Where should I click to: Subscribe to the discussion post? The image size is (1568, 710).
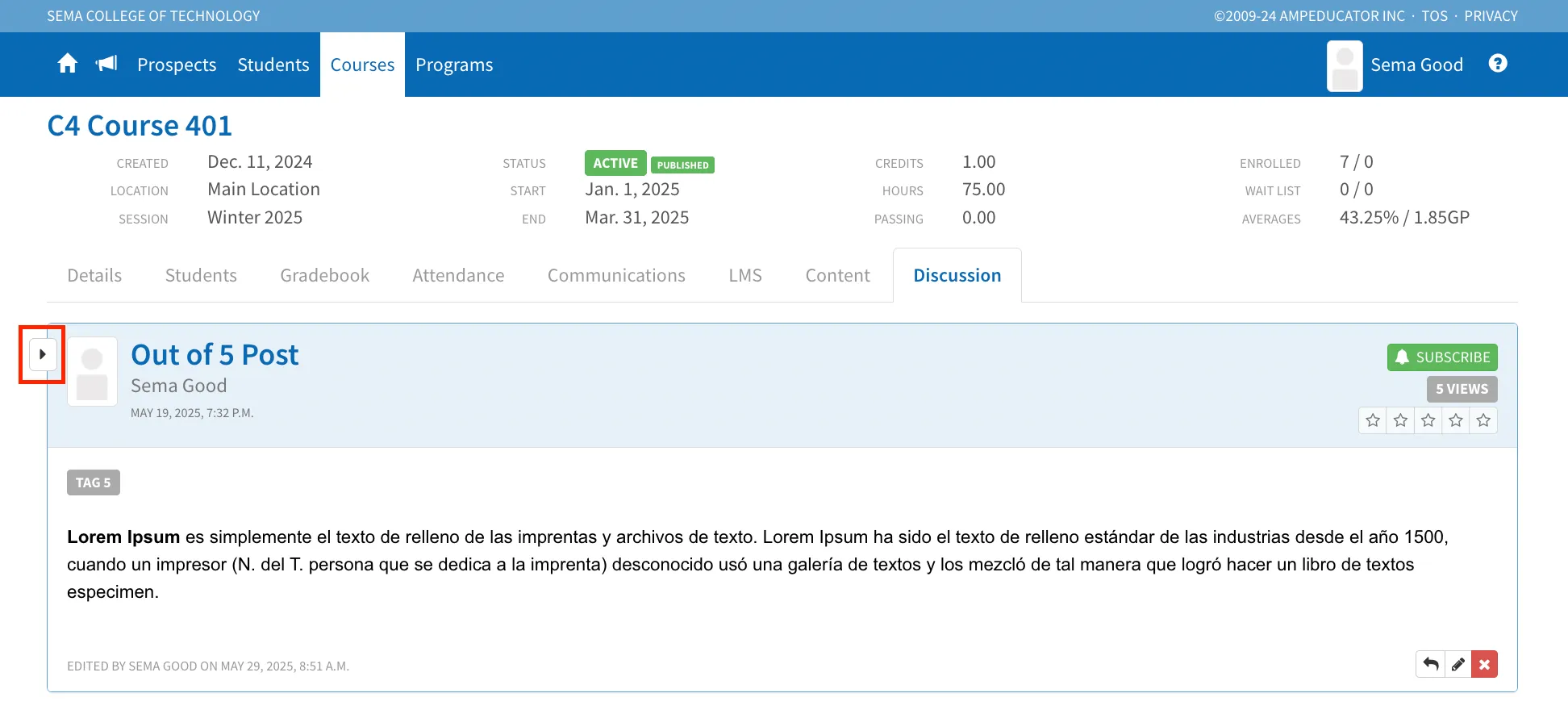(1442, 357)
